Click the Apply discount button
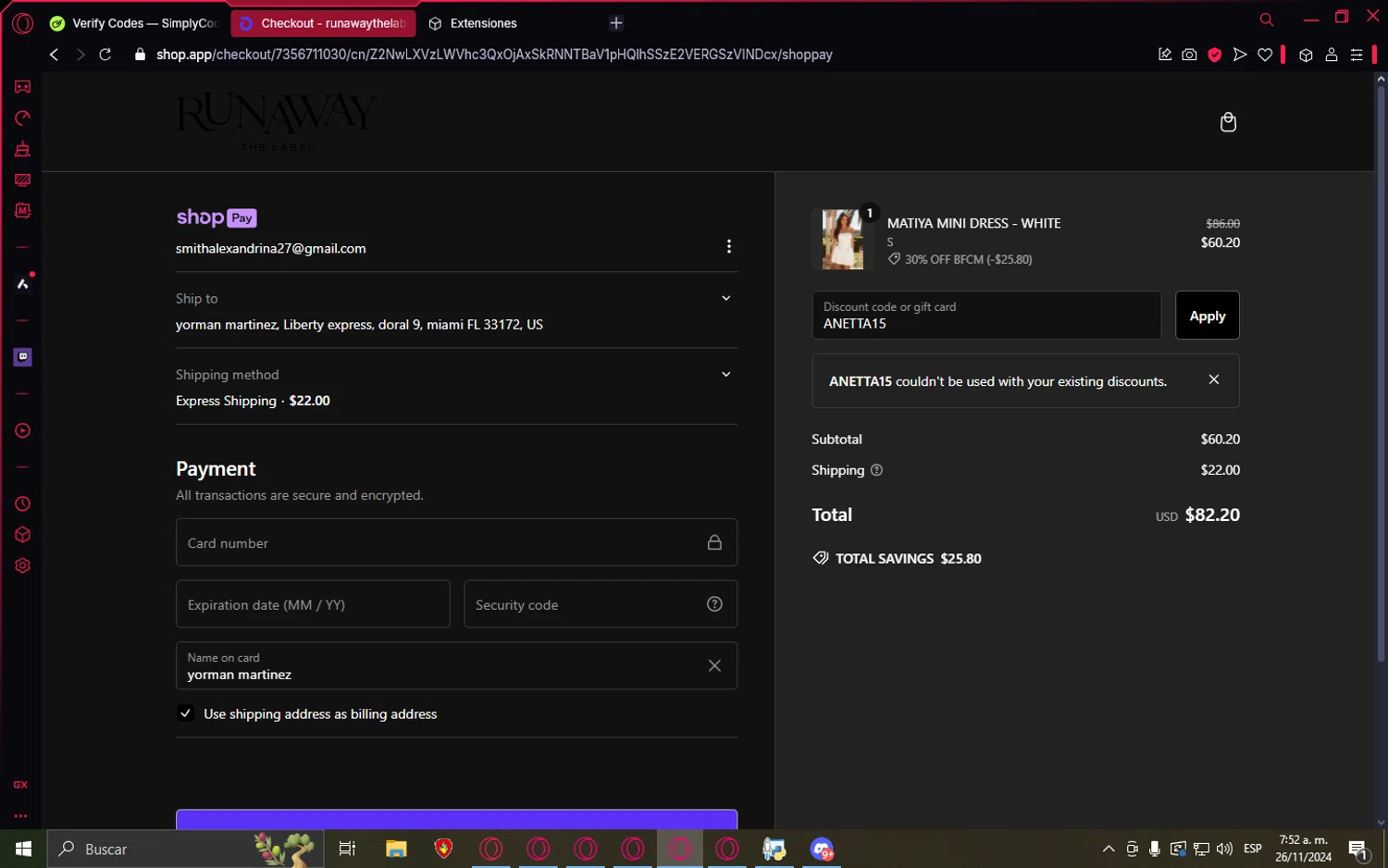Image resolution: width=1388 pixels, height=868 pixels. point(1207,316)
